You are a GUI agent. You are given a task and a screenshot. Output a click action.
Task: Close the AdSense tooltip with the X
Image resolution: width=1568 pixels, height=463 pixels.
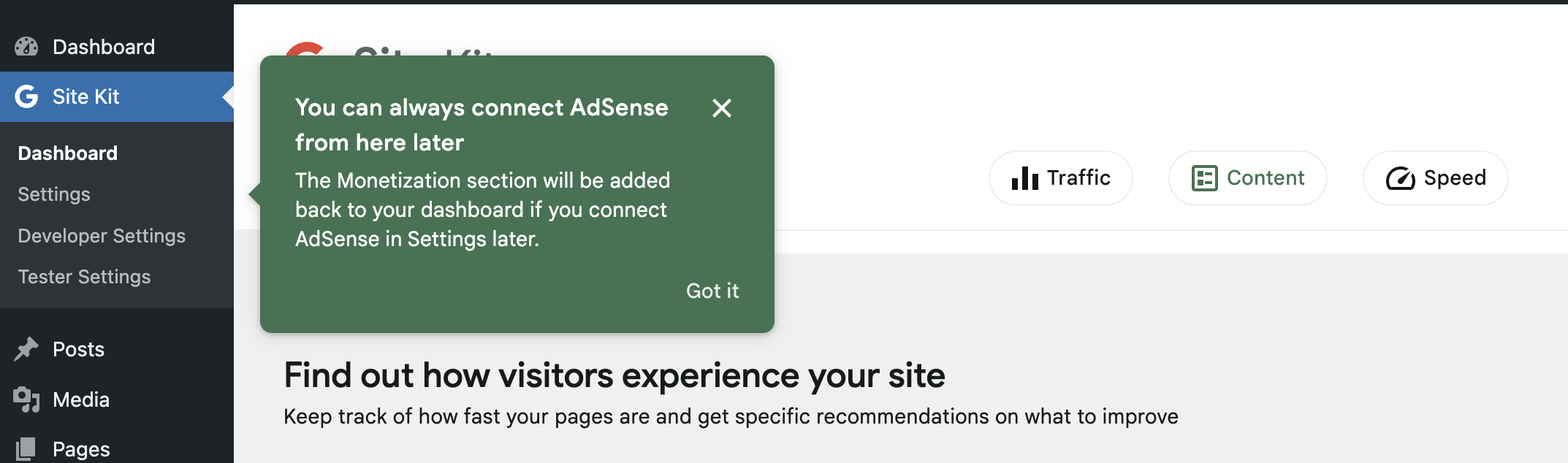tap(722, 108)
